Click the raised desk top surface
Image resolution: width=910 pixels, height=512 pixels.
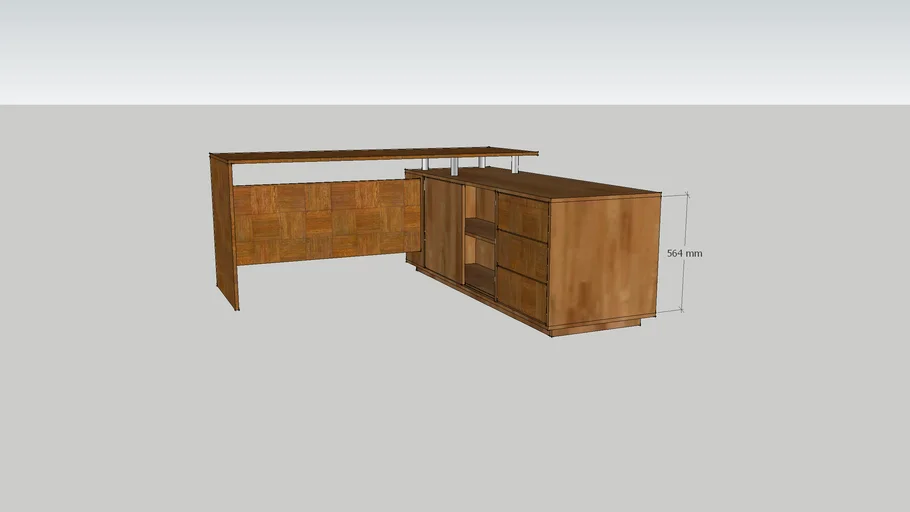370,153
